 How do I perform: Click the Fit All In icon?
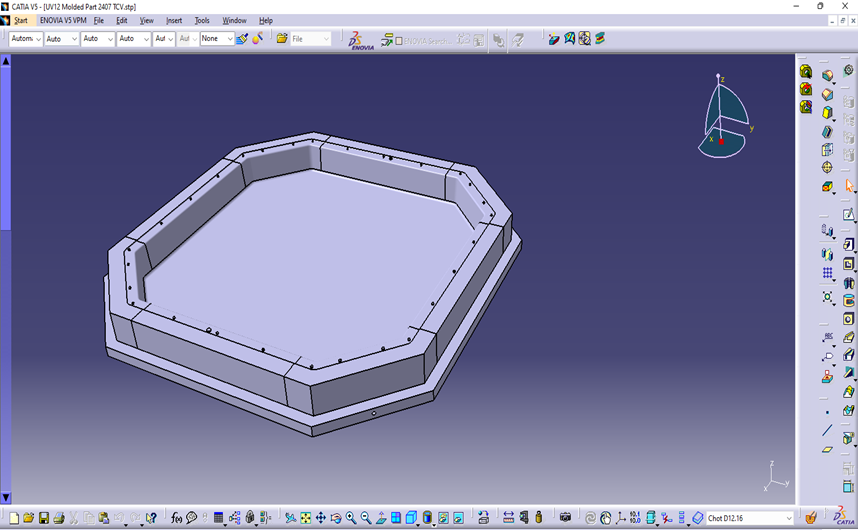pyautogui.click(x=305, y=518)
